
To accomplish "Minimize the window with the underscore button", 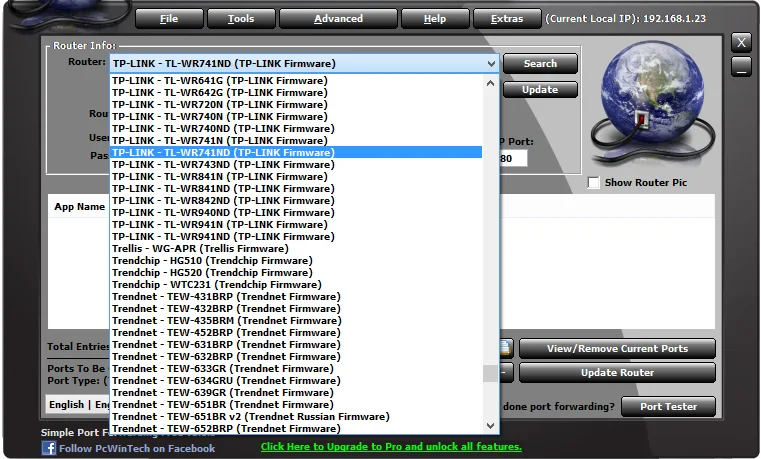I will [x=741, y=66].
